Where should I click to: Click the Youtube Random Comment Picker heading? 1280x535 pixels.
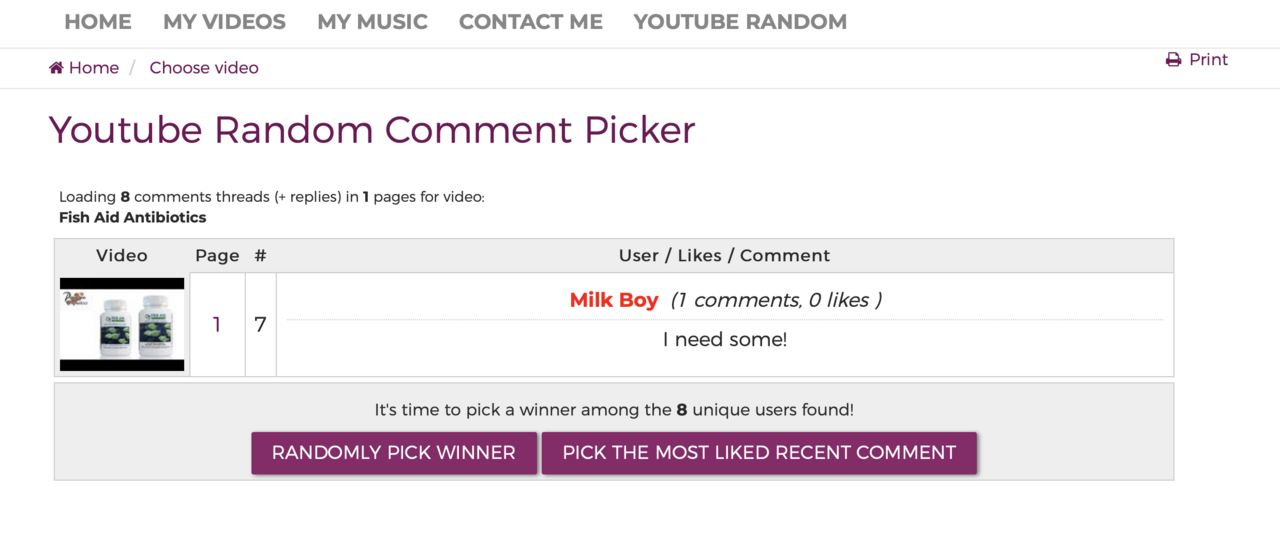coord(372,130)
